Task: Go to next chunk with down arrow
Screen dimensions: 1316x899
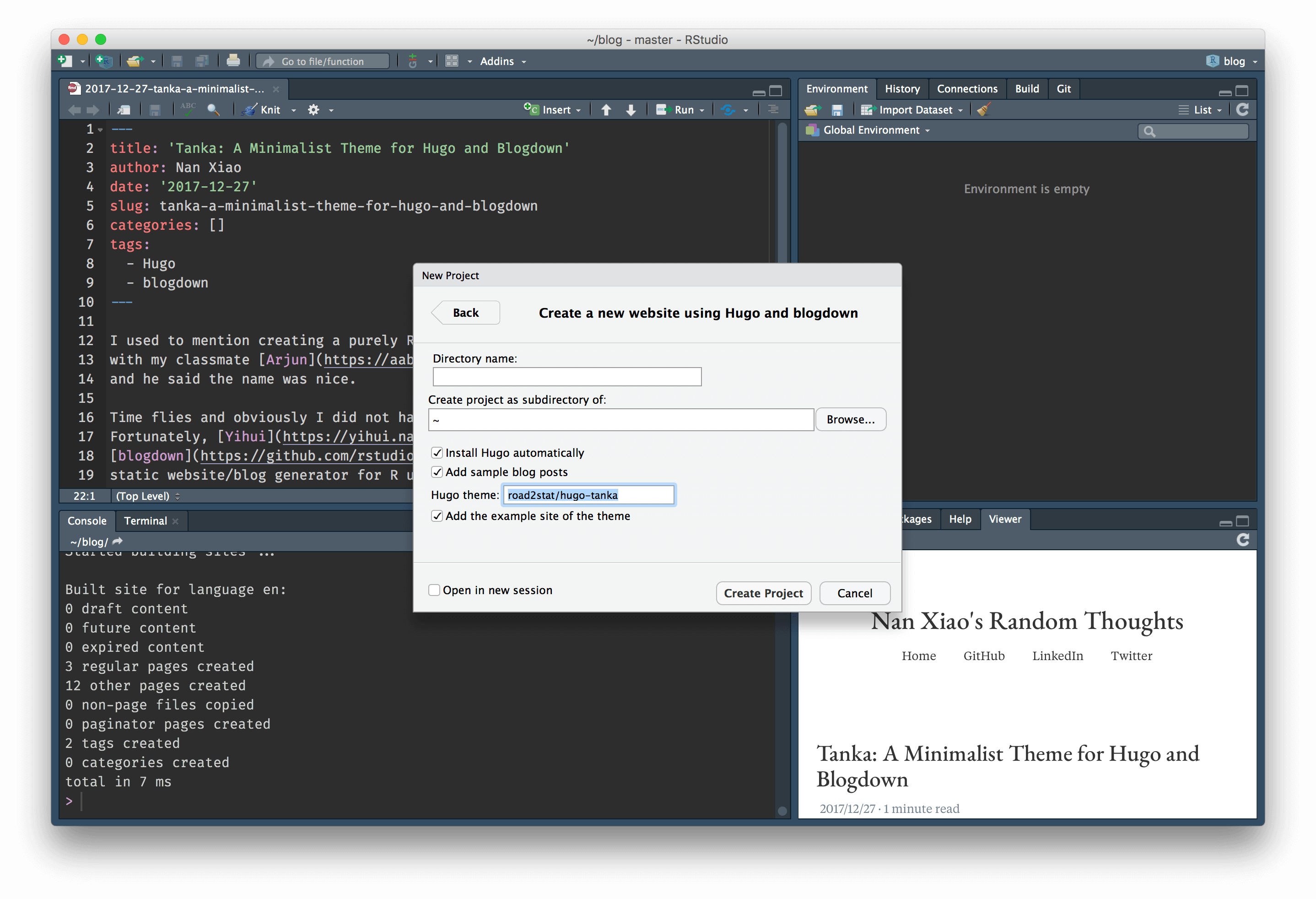Action: [x=630, y=110]
